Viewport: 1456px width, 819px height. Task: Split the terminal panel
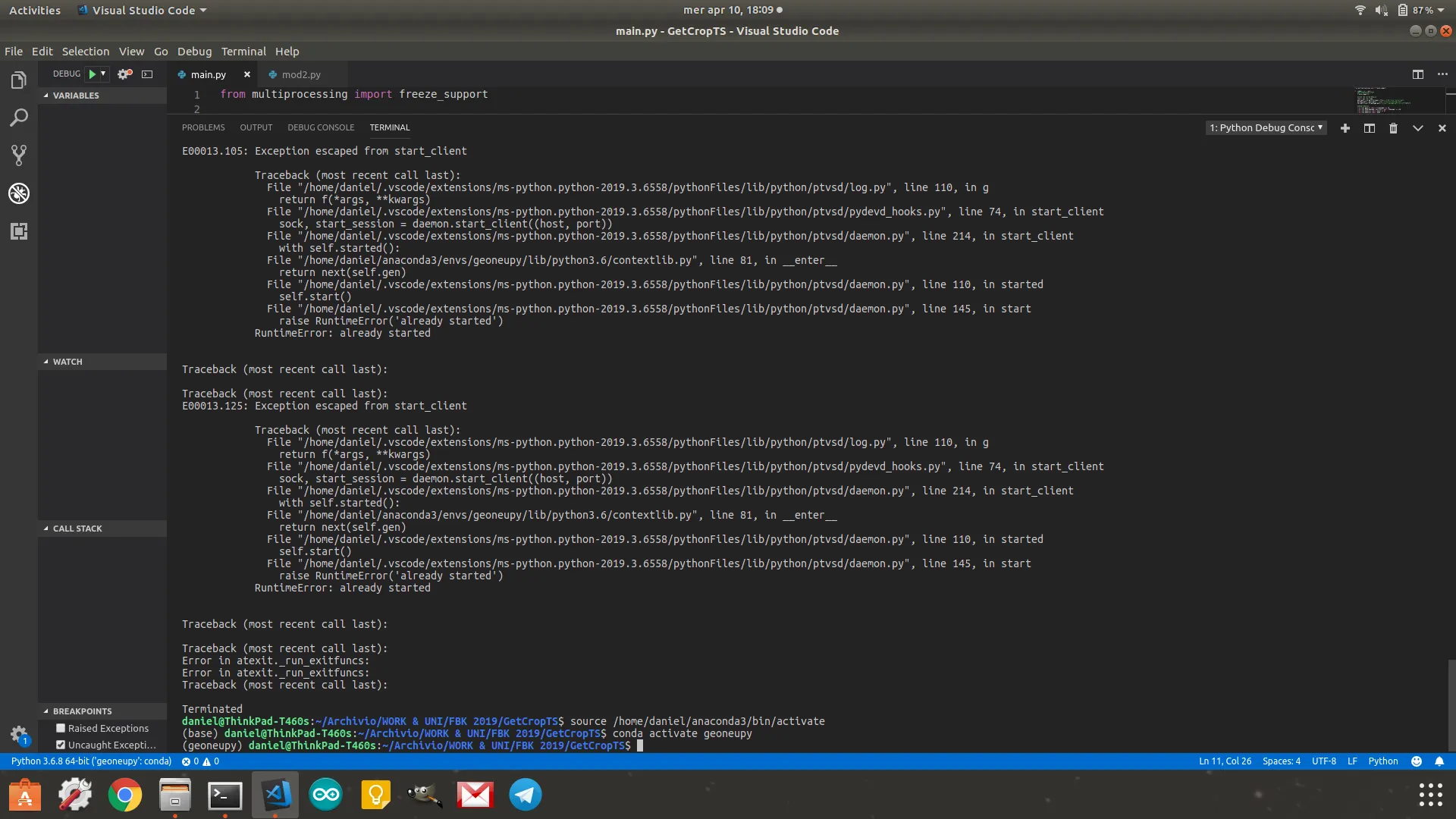1369,128
